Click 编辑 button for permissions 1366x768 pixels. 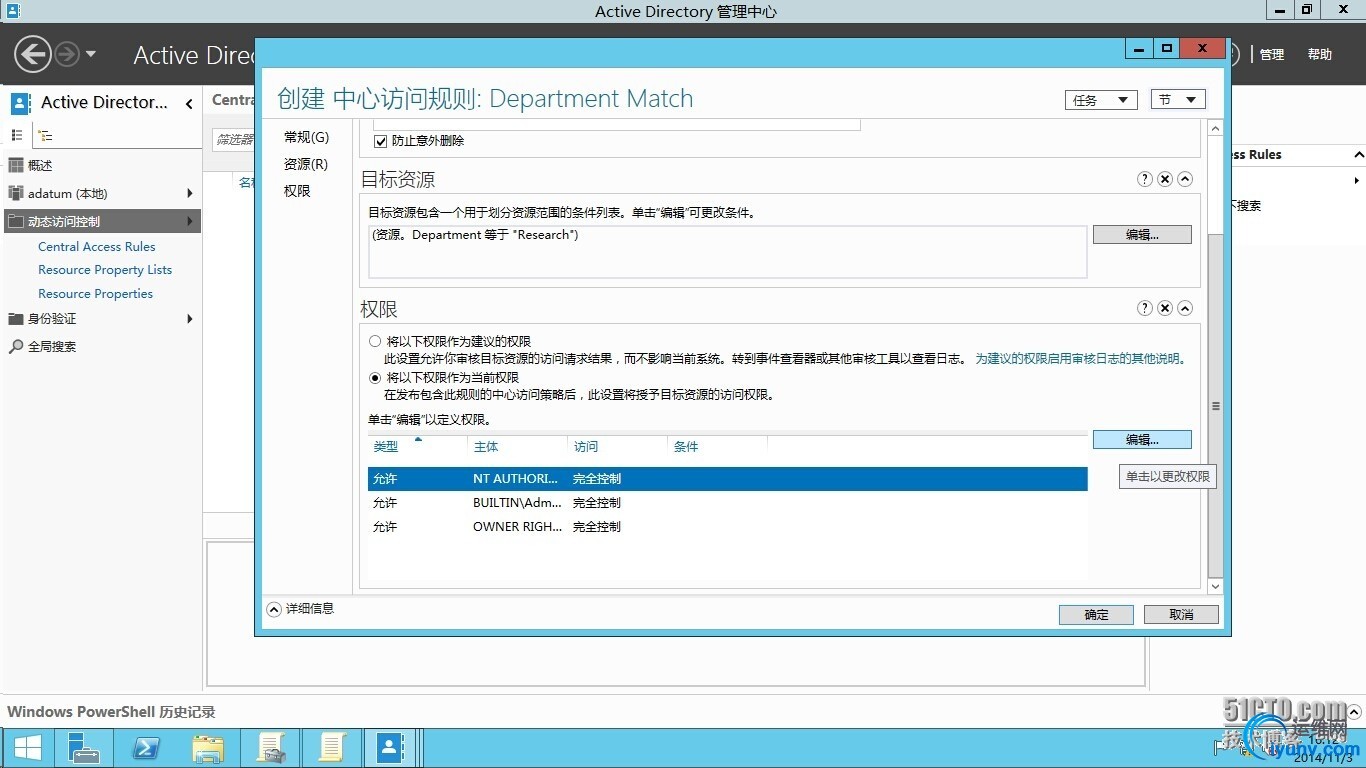1142,439
